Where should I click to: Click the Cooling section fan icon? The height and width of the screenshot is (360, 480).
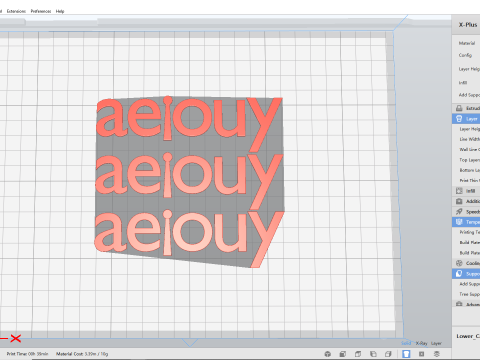(459, 263)
